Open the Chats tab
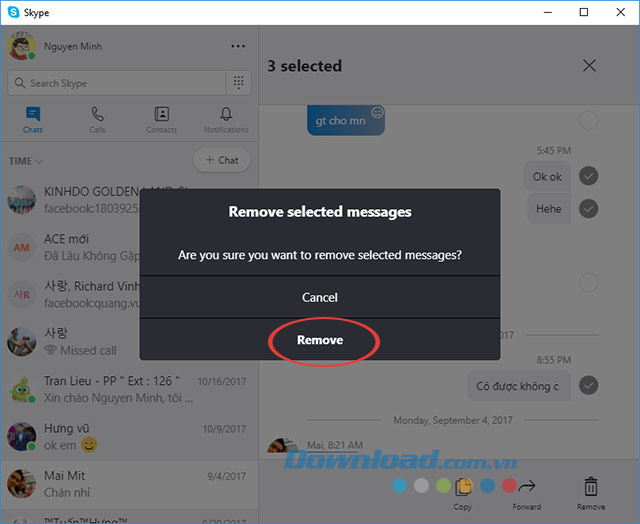640x524 pixels. [x=33, y=120]
